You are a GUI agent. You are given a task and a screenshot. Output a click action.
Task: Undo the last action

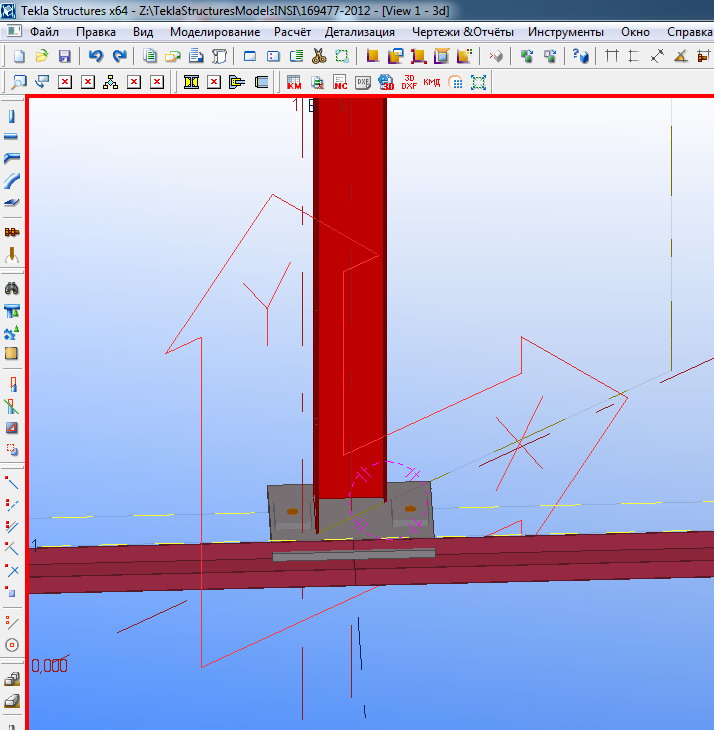pos(96,56)
